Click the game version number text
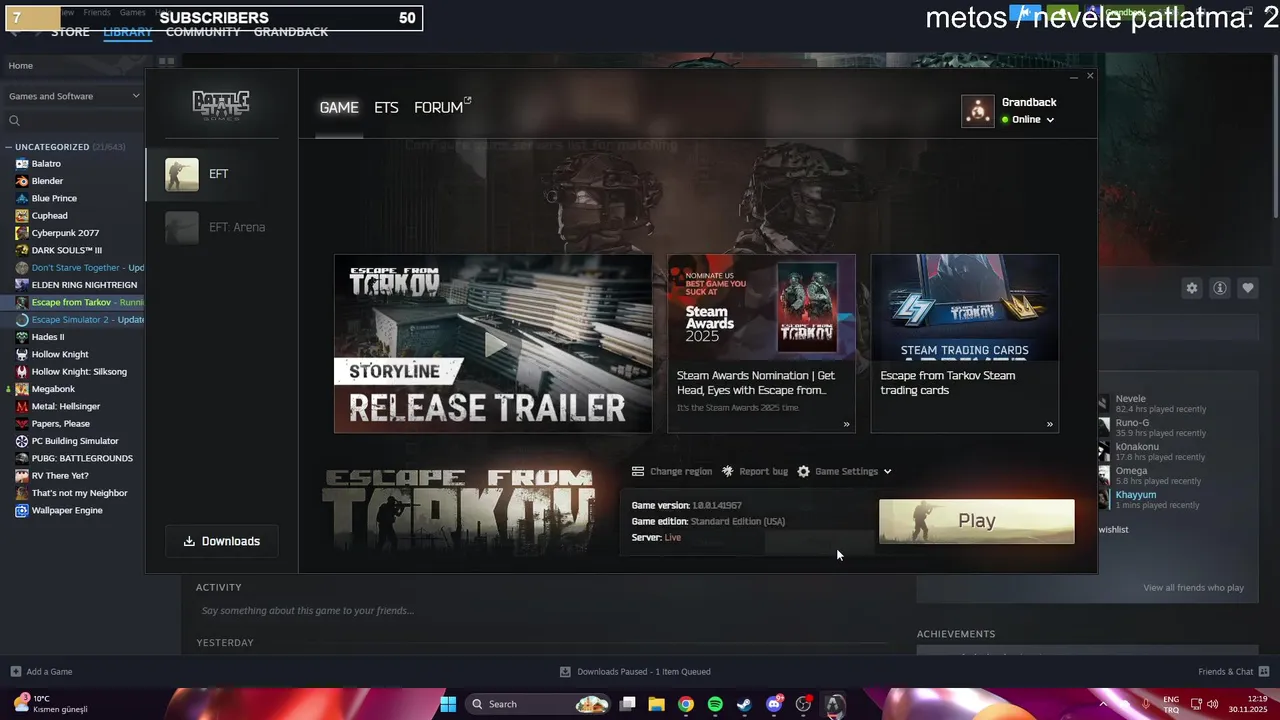Screen dimensions: 1280x720 [x=717, y=506]
